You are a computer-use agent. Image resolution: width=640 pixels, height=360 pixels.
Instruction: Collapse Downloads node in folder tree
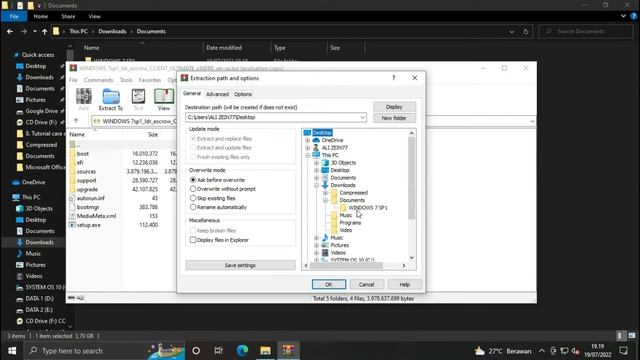click(316, 185)
